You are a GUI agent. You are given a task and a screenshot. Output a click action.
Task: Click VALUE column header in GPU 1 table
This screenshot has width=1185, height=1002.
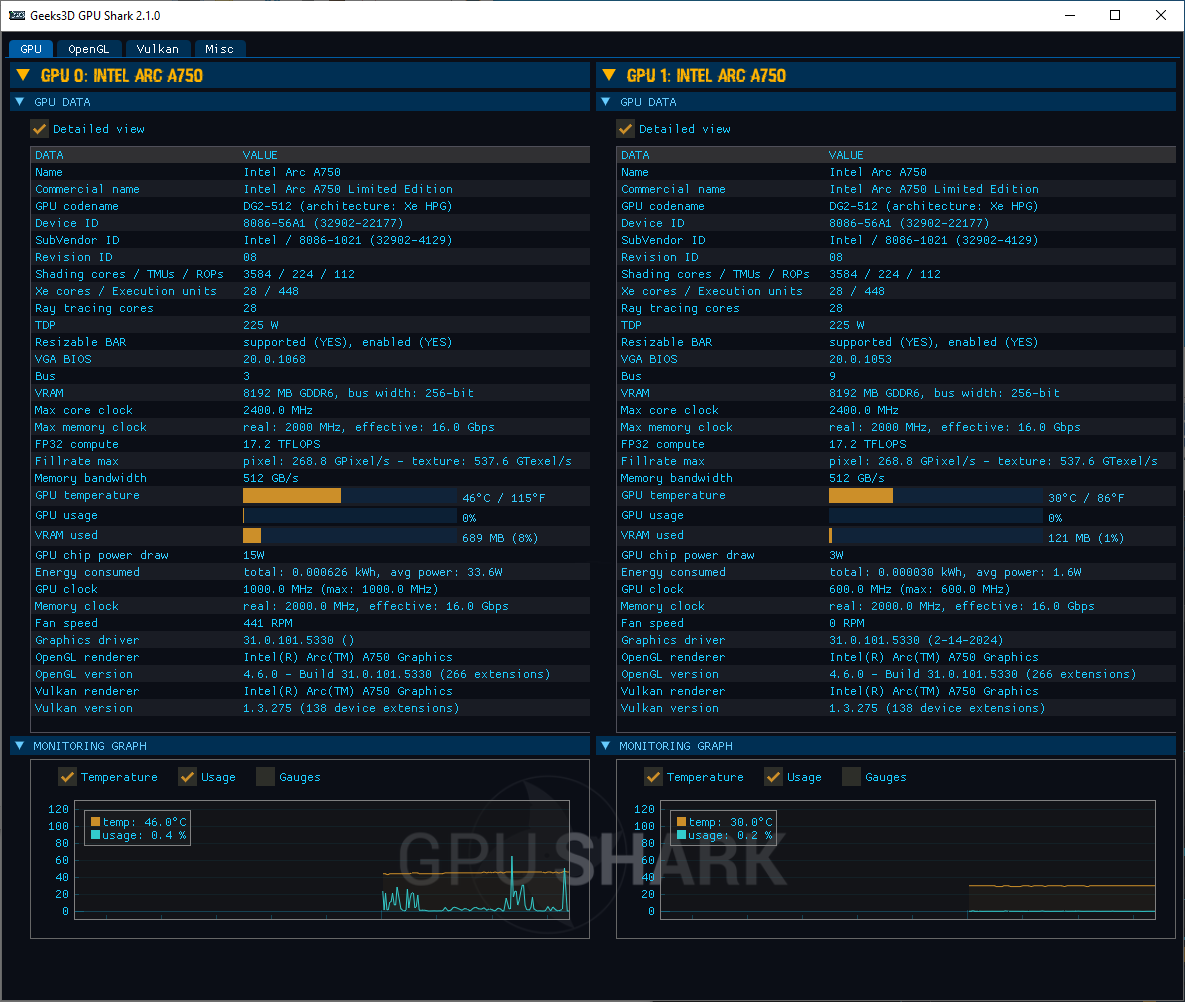coord(846,155)
